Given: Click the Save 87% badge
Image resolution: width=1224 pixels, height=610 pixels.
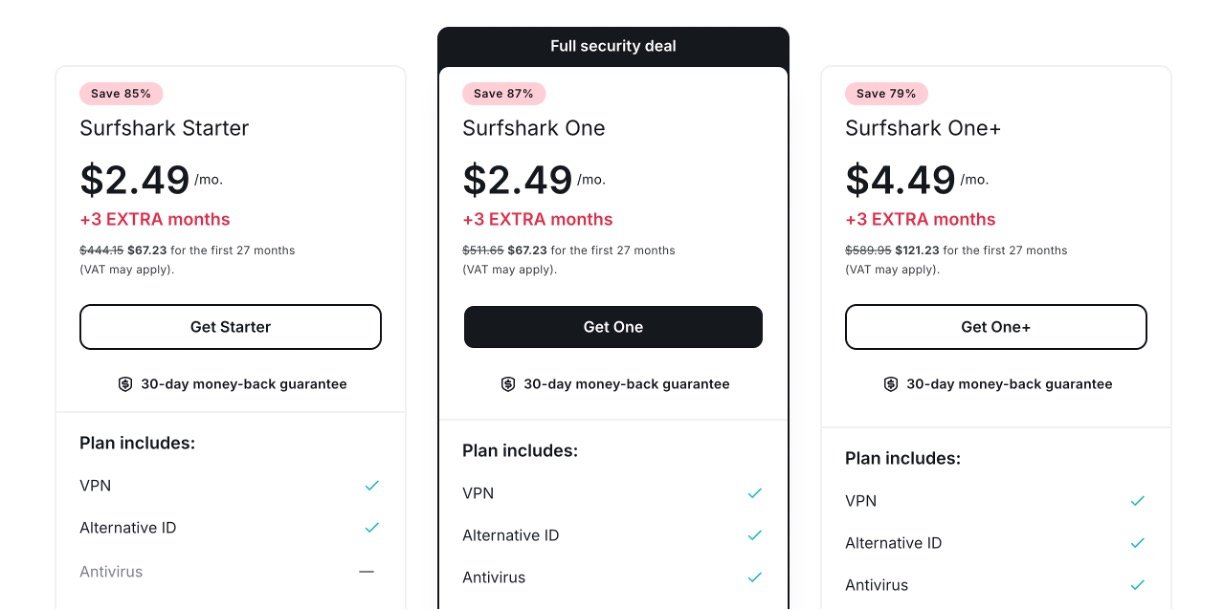Looking at the screenshot, I should [504, 94].
